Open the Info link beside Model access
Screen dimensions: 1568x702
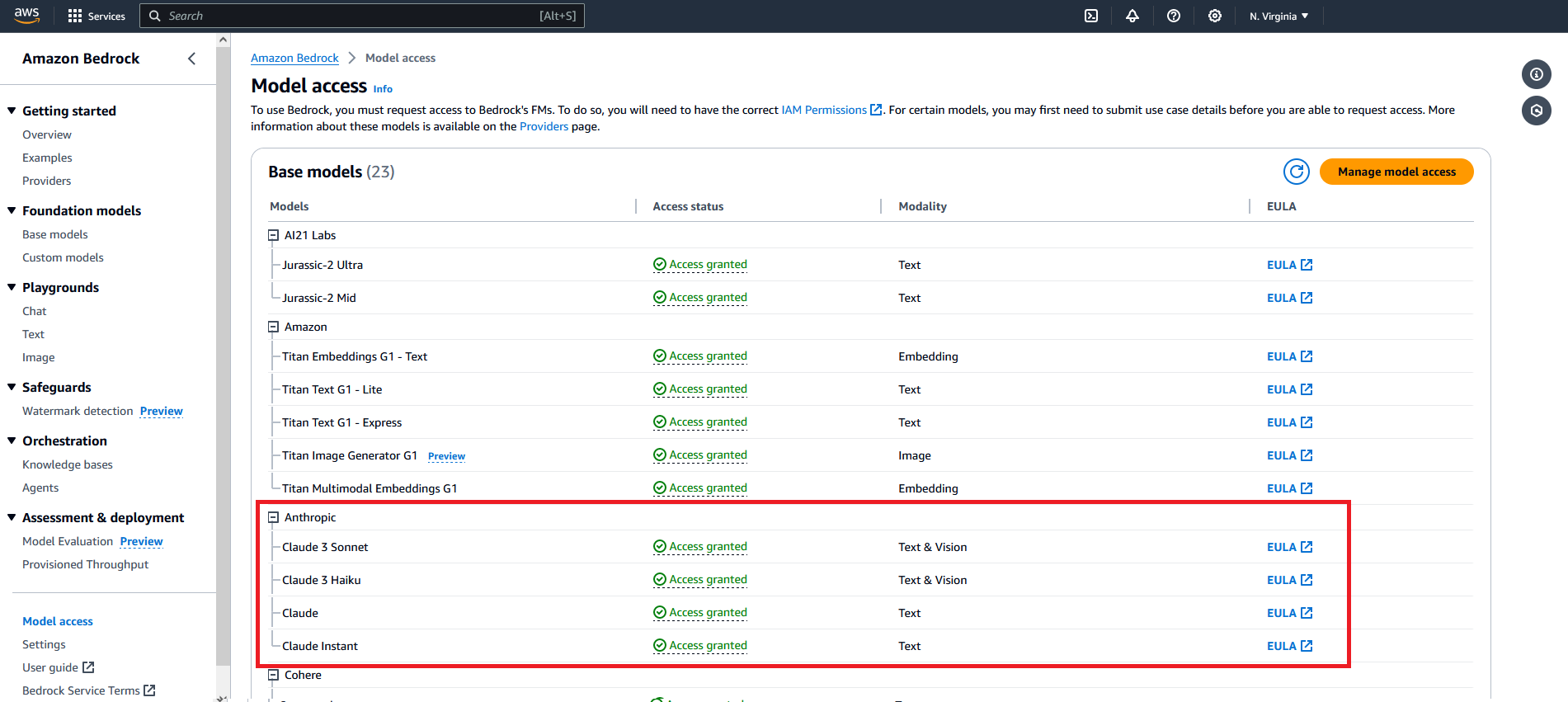pyautogui.click(x=383, y=89)
